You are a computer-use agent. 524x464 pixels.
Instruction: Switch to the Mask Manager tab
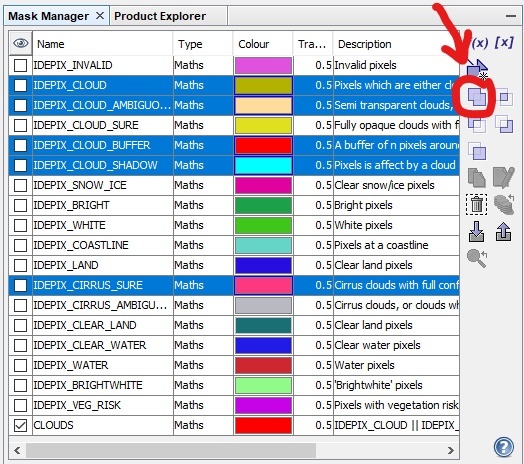point(48,16)
